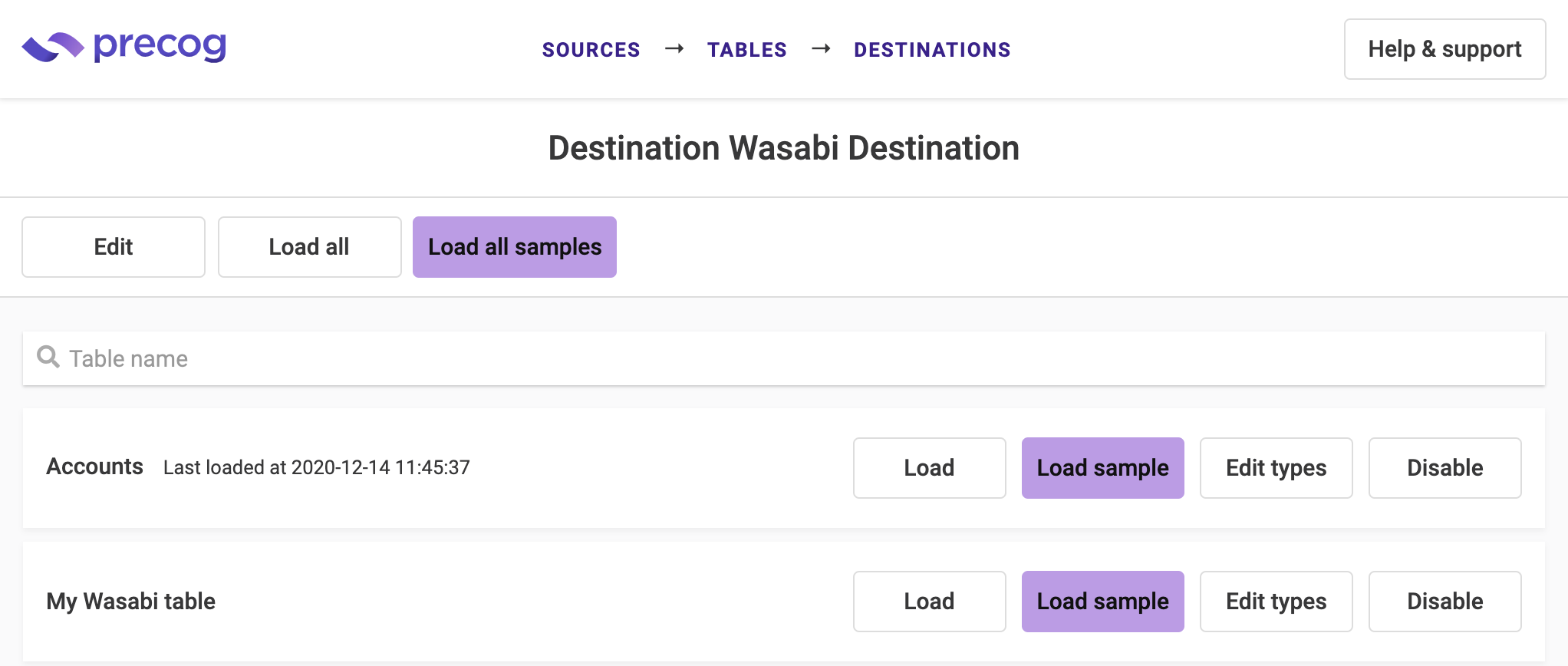Viewport: 1568px width, 666px height.
Task: Open Help & support
Action: click(x=1444, y=49)
